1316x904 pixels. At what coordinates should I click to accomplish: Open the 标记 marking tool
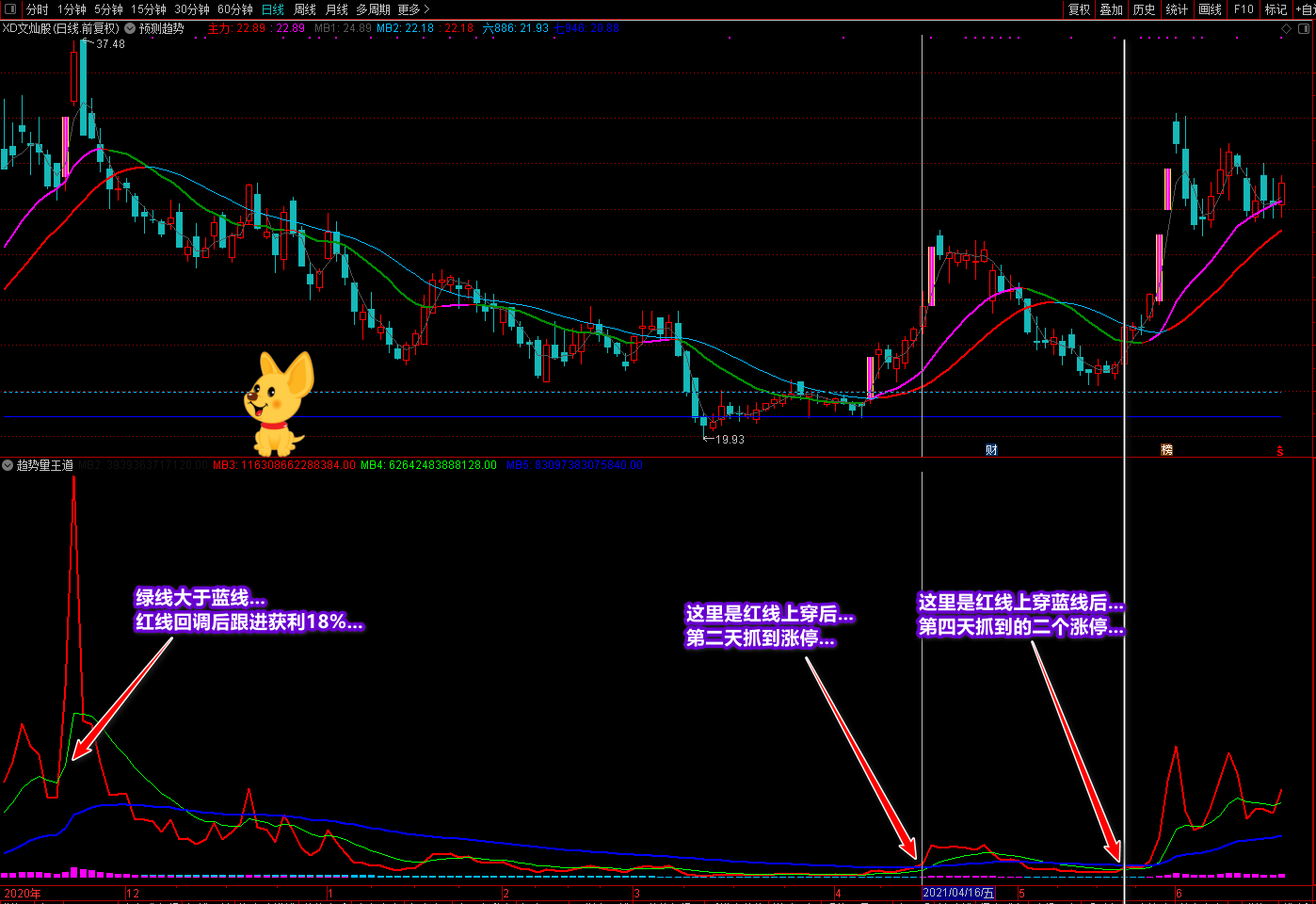pyautogui.click(x=1276, y=9)
